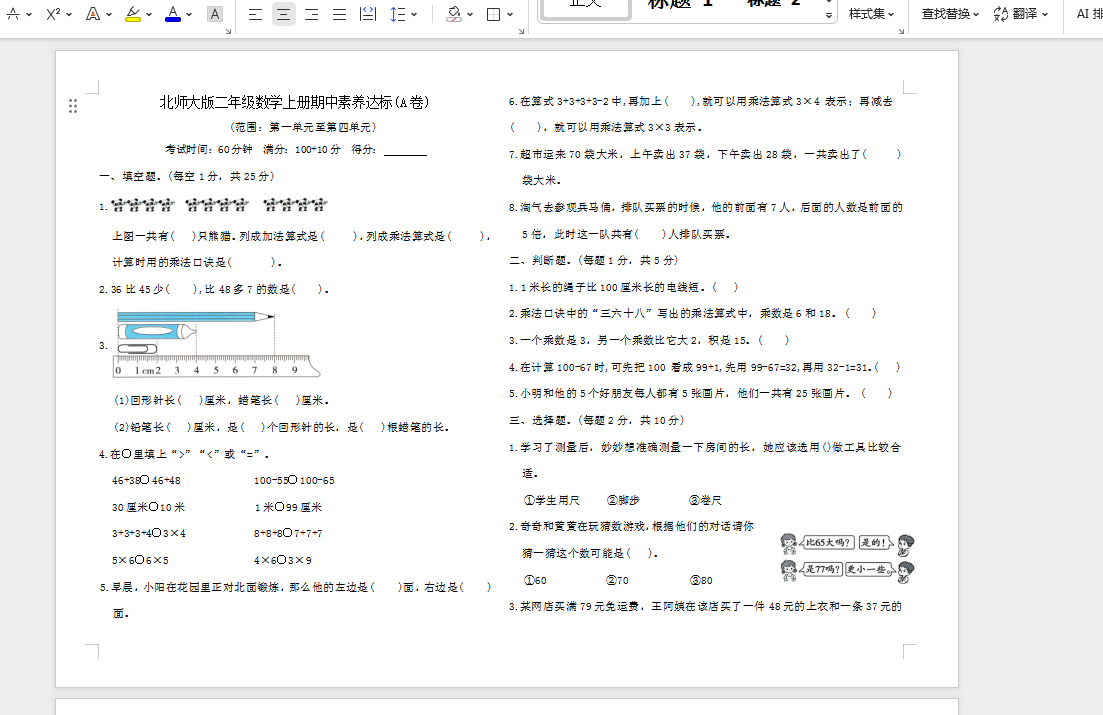Apply strikethrough formatting
Screen dimensions: 1103x715
pyautogui.click(x=13, y=14)
